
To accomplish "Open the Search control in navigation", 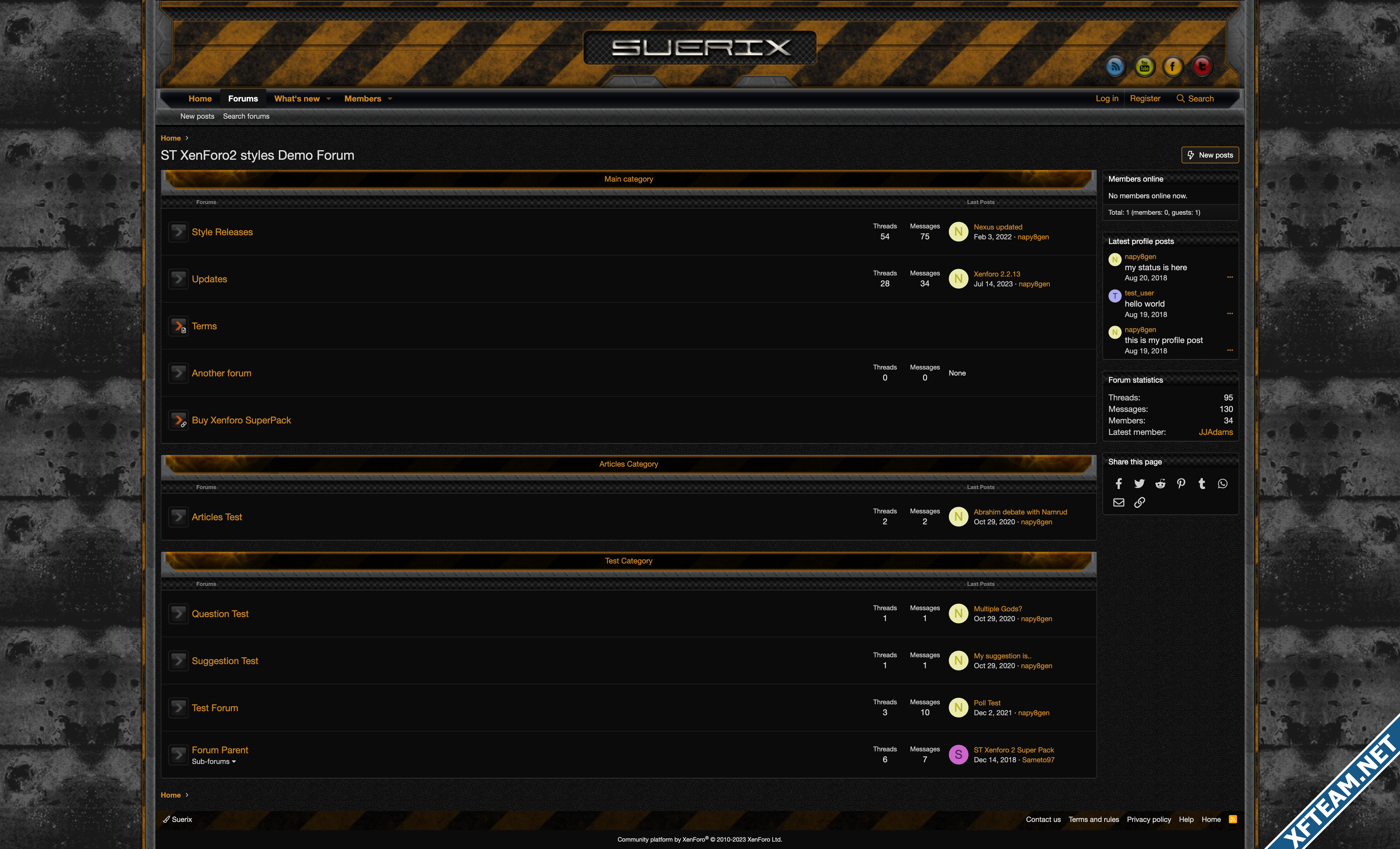I will pyautogui.click(x=1195, y=99).
